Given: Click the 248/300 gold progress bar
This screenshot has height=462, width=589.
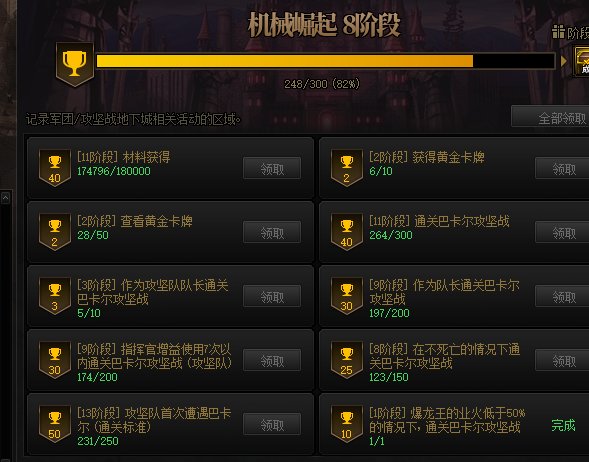Looking at the screenshot, I should (326, 61).
